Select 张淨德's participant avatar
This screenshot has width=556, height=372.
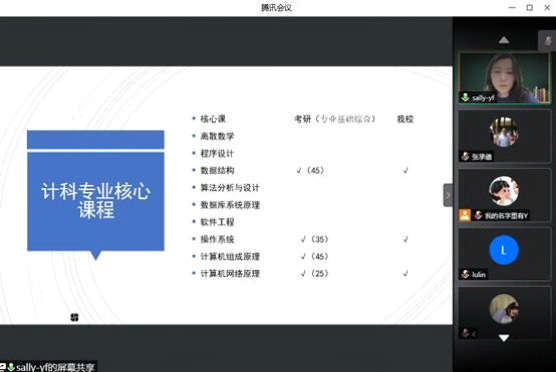click(x=504, y=132)
